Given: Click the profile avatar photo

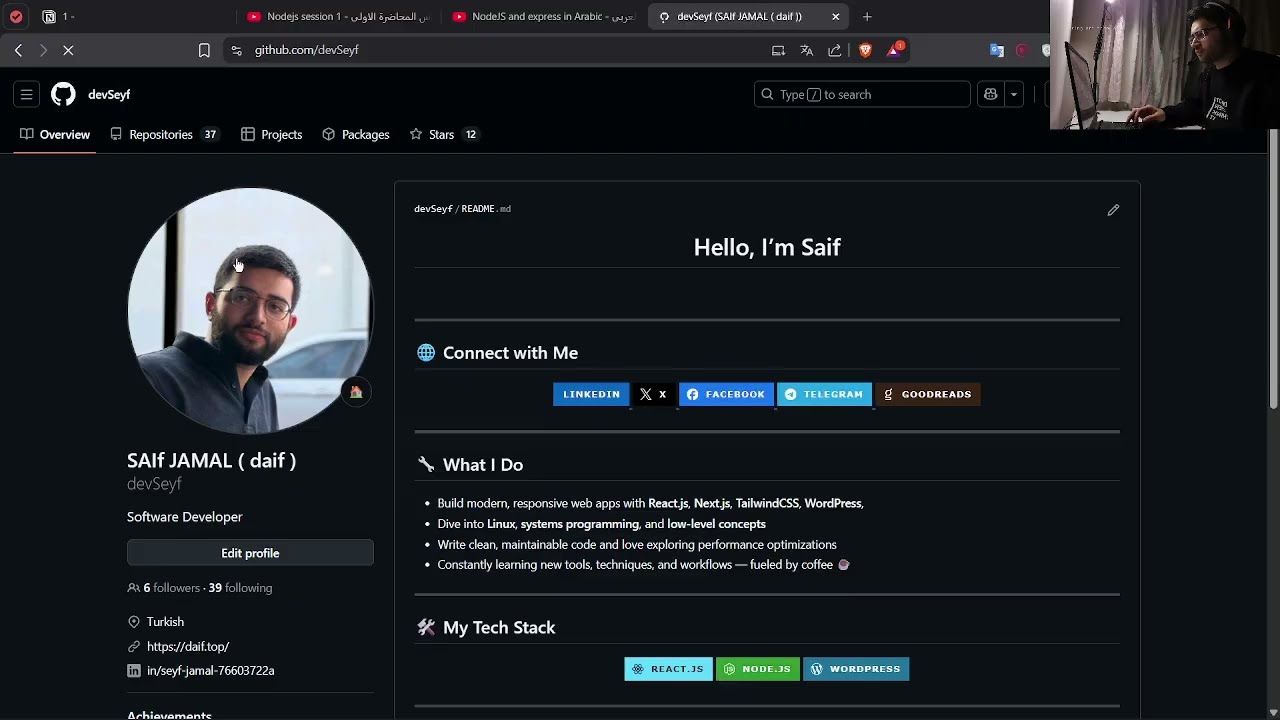Looking at the screenshot, I should (x=250, y=311).
